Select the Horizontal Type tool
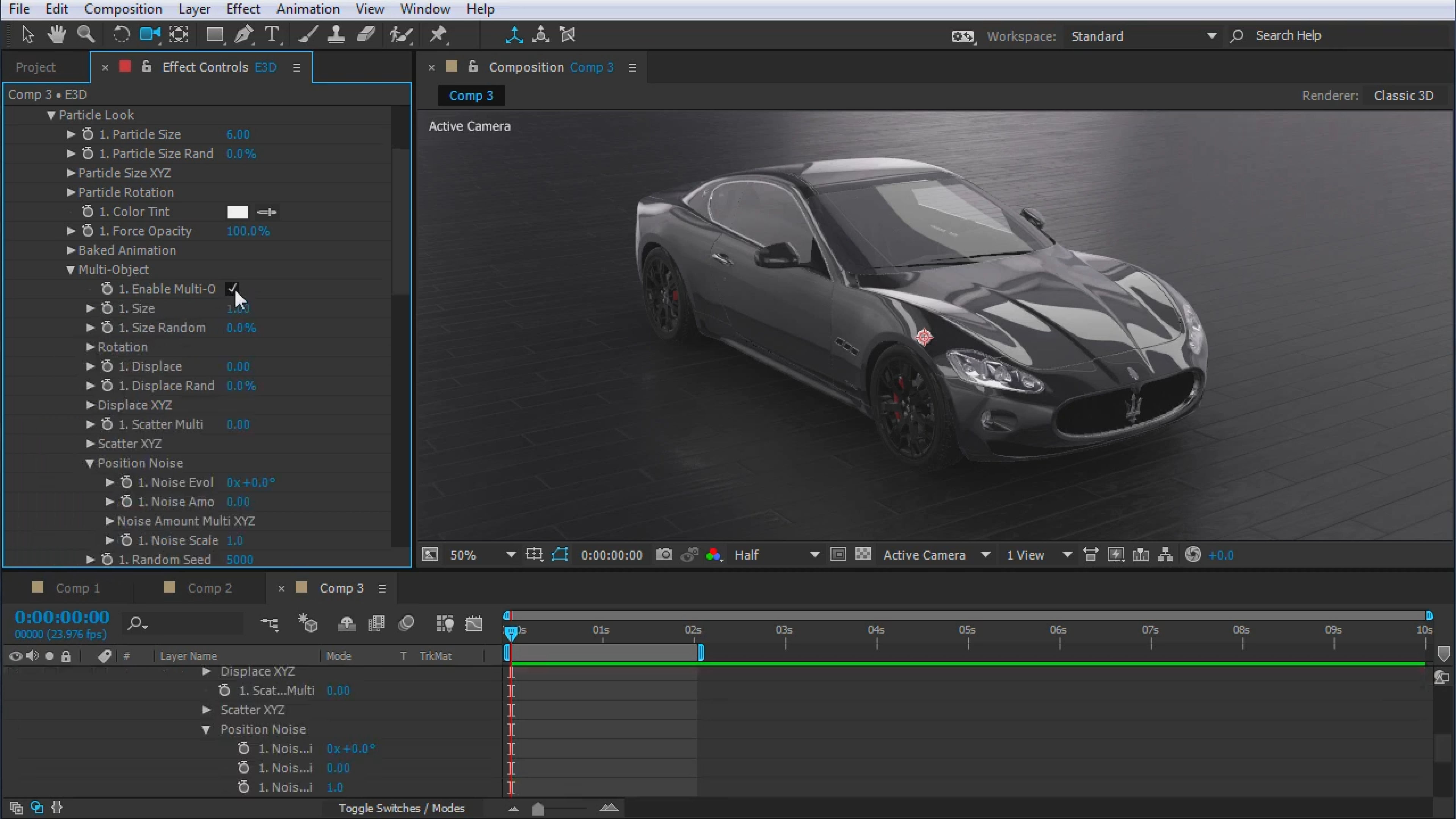The height and width of the screenshot is (819, 1456). coord(273,35)
